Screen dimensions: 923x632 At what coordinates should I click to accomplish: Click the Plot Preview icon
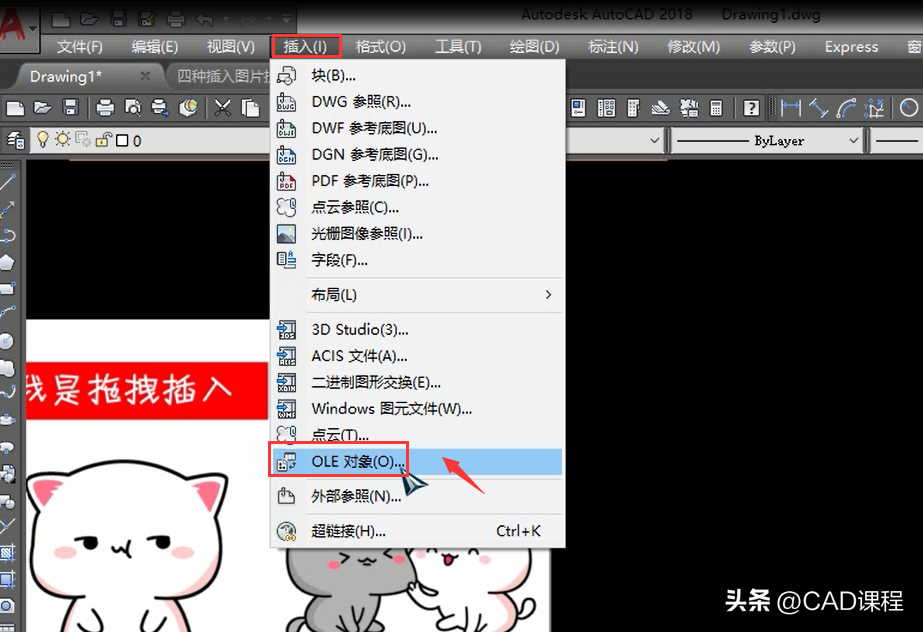[133, 108]
